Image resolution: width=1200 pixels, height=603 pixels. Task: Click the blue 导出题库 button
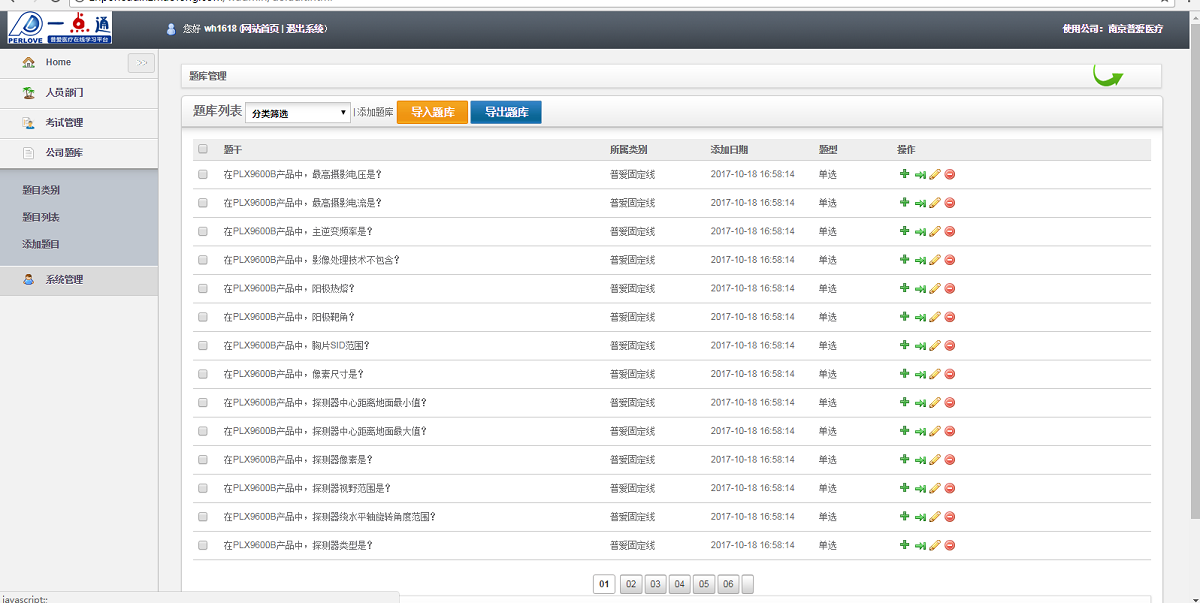click(x=506, y=112)
